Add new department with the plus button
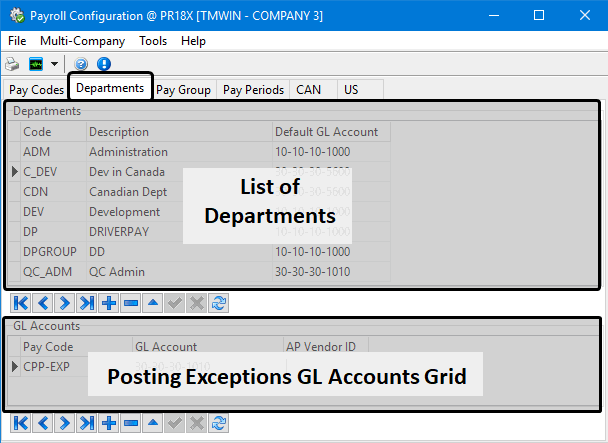The height and width of the screenshot is (443, 608). (x=109, y=303)
